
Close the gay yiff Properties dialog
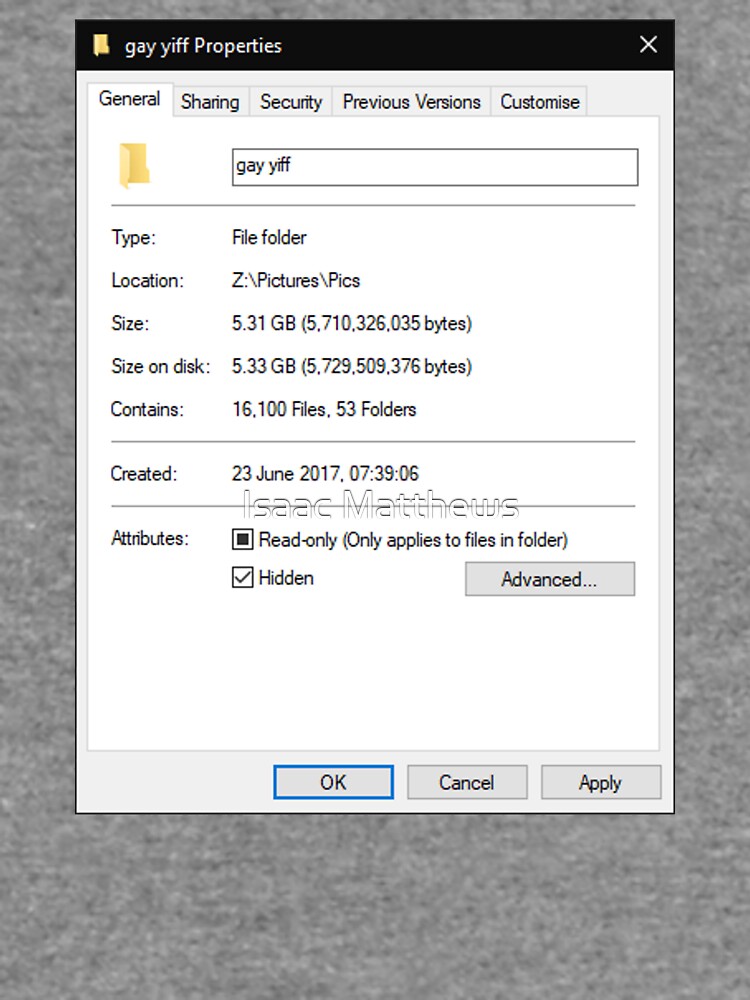pos(649,45)
